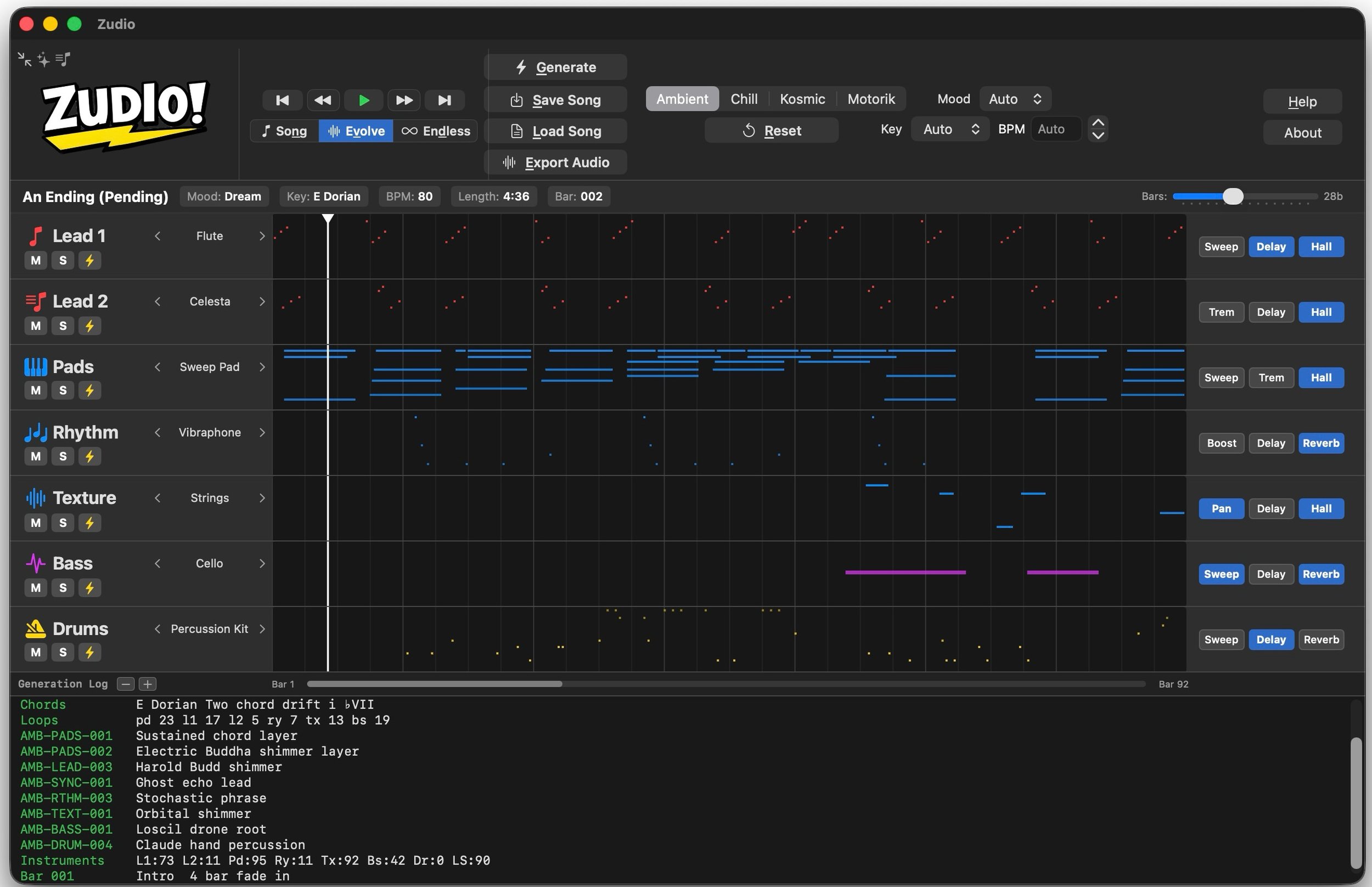Click the Generate button
The width and height of the screenshot is (1372, 887).
coord(555,68)
